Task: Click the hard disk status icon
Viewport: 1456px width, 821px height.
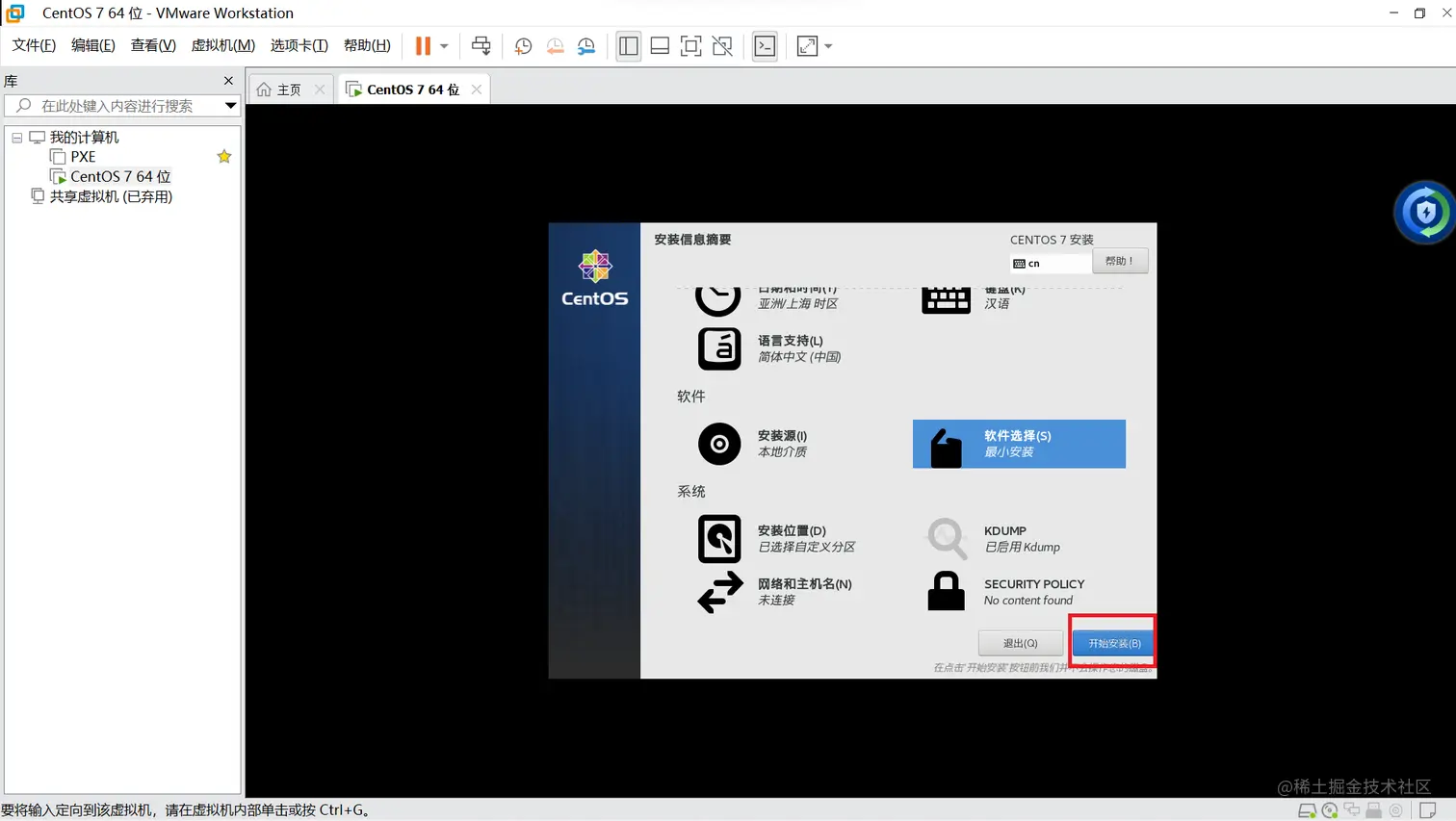Action: 1307,810
